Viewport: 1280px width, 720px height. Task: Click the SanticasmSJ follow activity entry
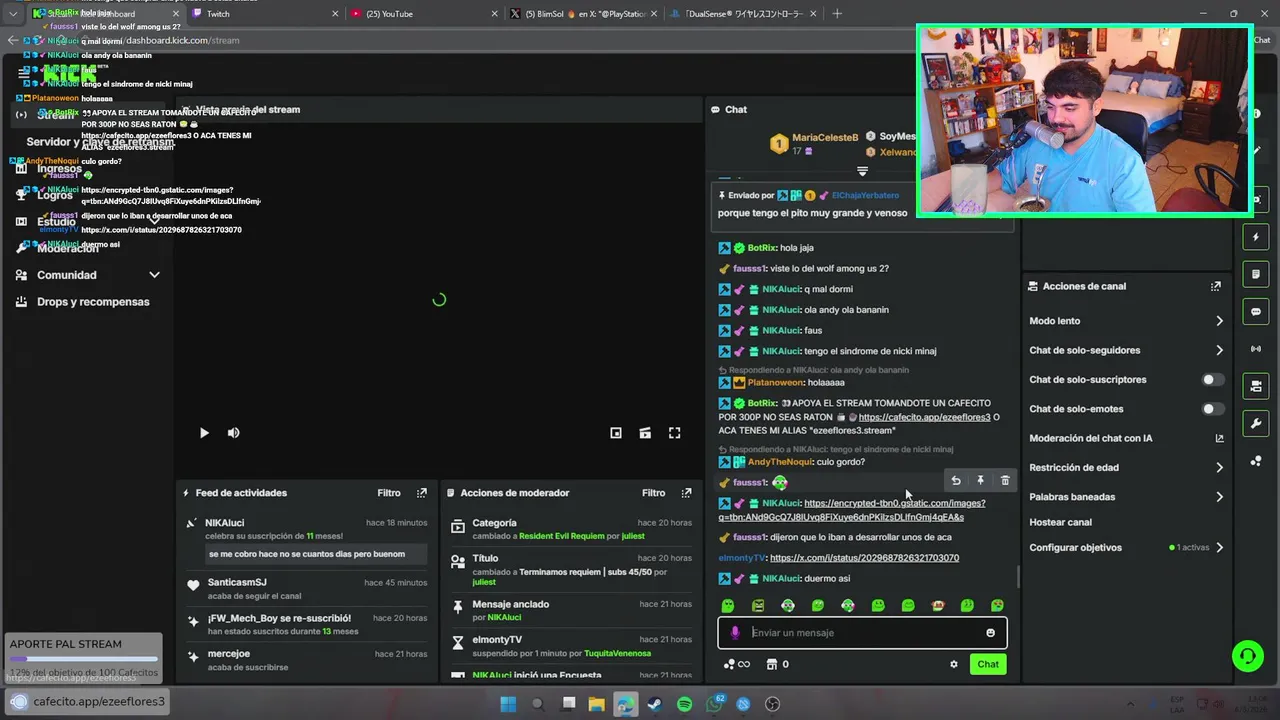point(306,589)
